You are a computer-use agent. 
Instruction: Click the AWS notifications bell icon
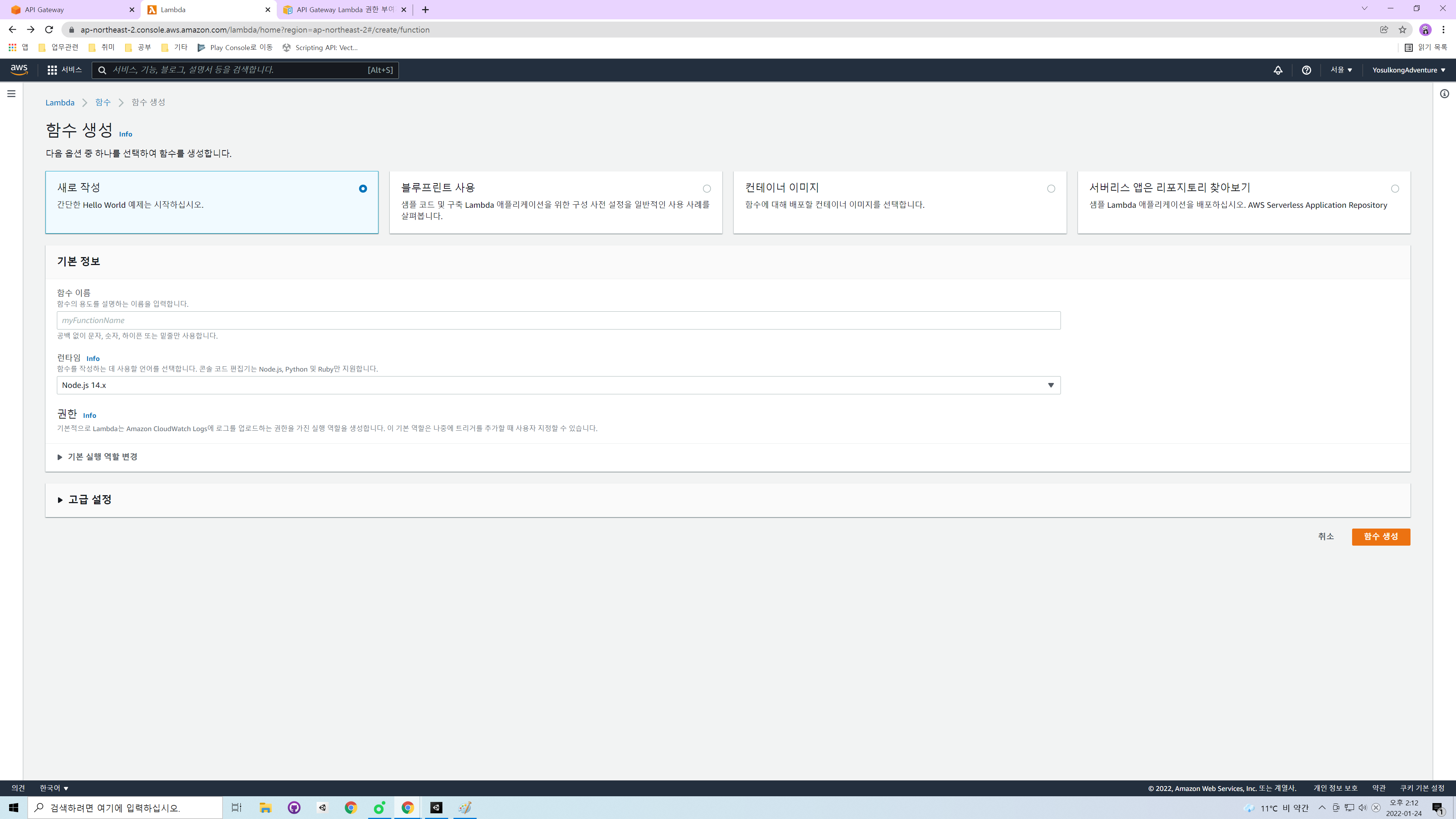[1278, 70]
